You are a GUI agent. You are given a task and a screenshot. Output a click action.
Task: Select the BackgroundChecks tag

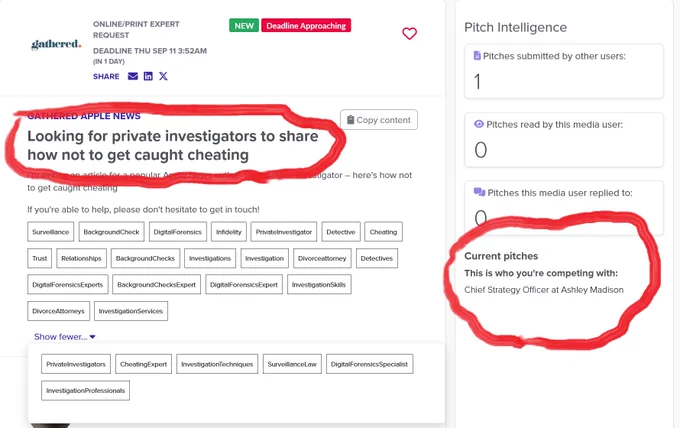[x=145, y=258]
